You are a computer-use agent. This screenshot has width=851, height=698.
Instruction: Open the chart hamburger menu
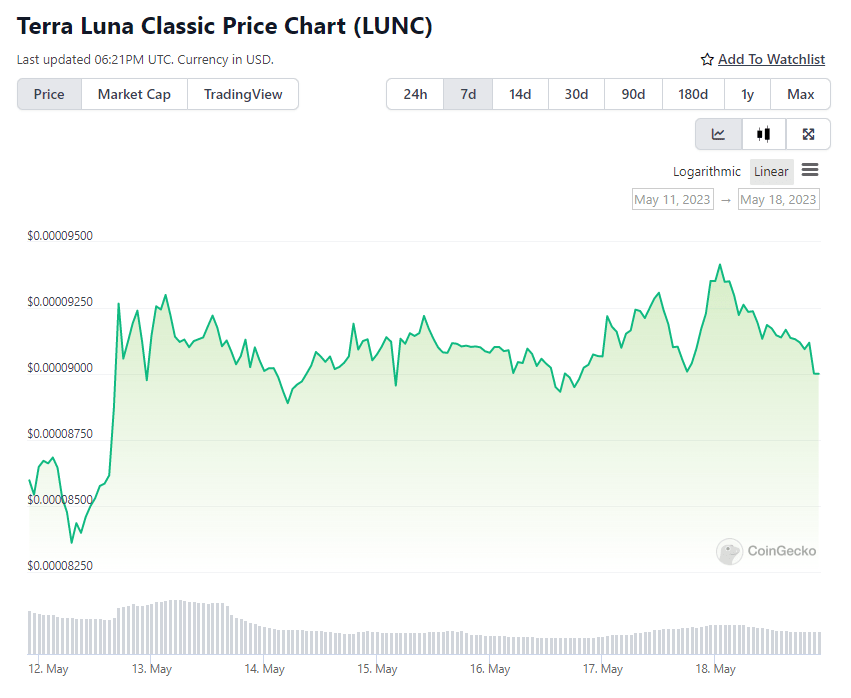(810, 170)
